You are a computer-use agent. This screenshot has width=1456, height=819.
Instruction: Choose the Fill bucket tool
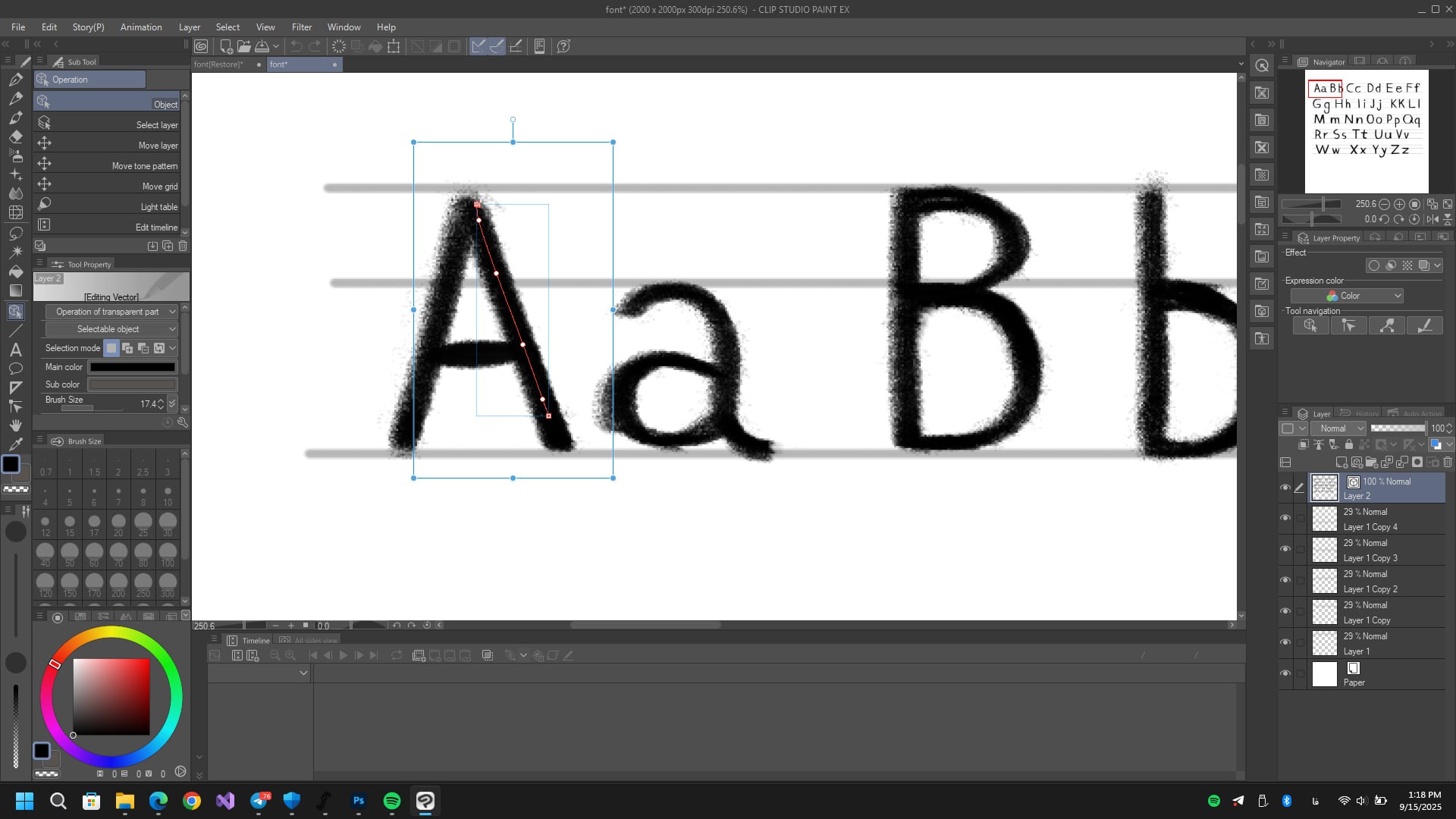pos(15,271)
